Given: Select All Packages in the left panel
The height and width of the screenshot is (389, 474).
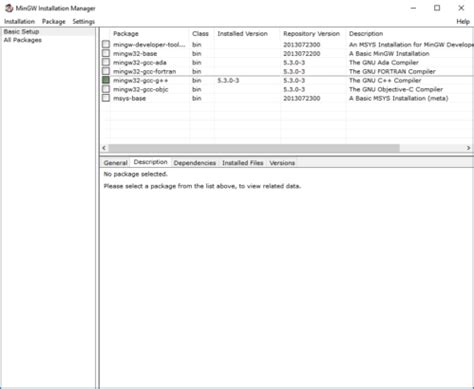Looking at the screenshot, I should tap(23, 40).
